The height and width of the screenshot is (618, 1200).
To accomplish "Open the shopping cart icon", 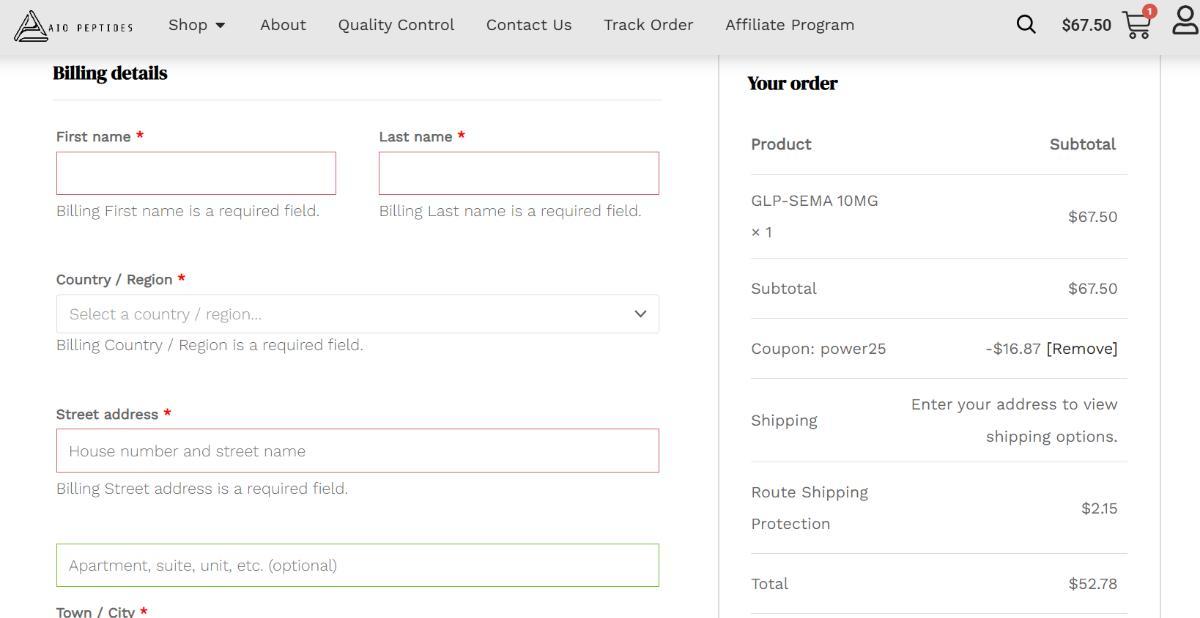I will [x=1136, y=26].
